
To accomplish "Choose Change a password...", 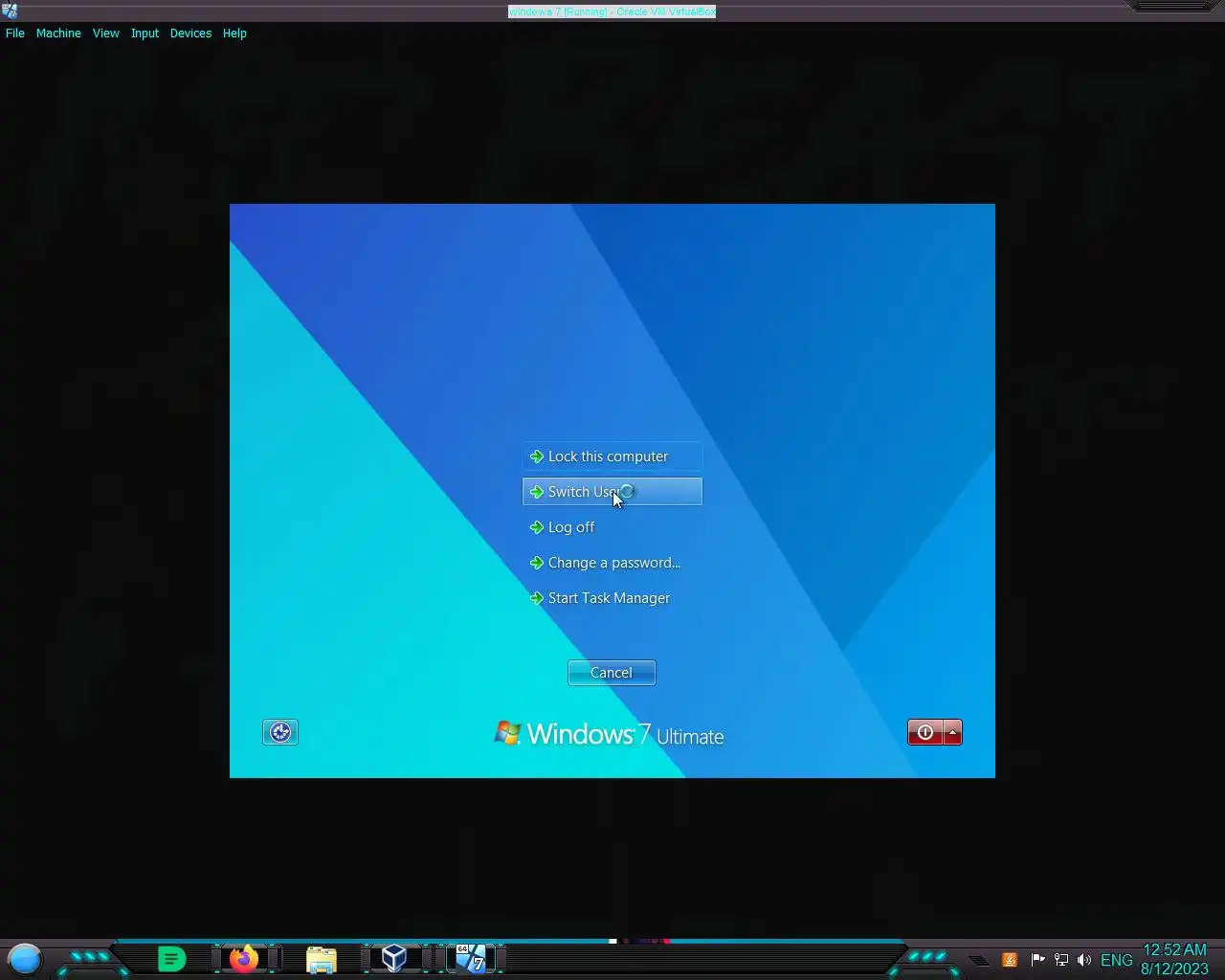I will [x=612, y=563].
